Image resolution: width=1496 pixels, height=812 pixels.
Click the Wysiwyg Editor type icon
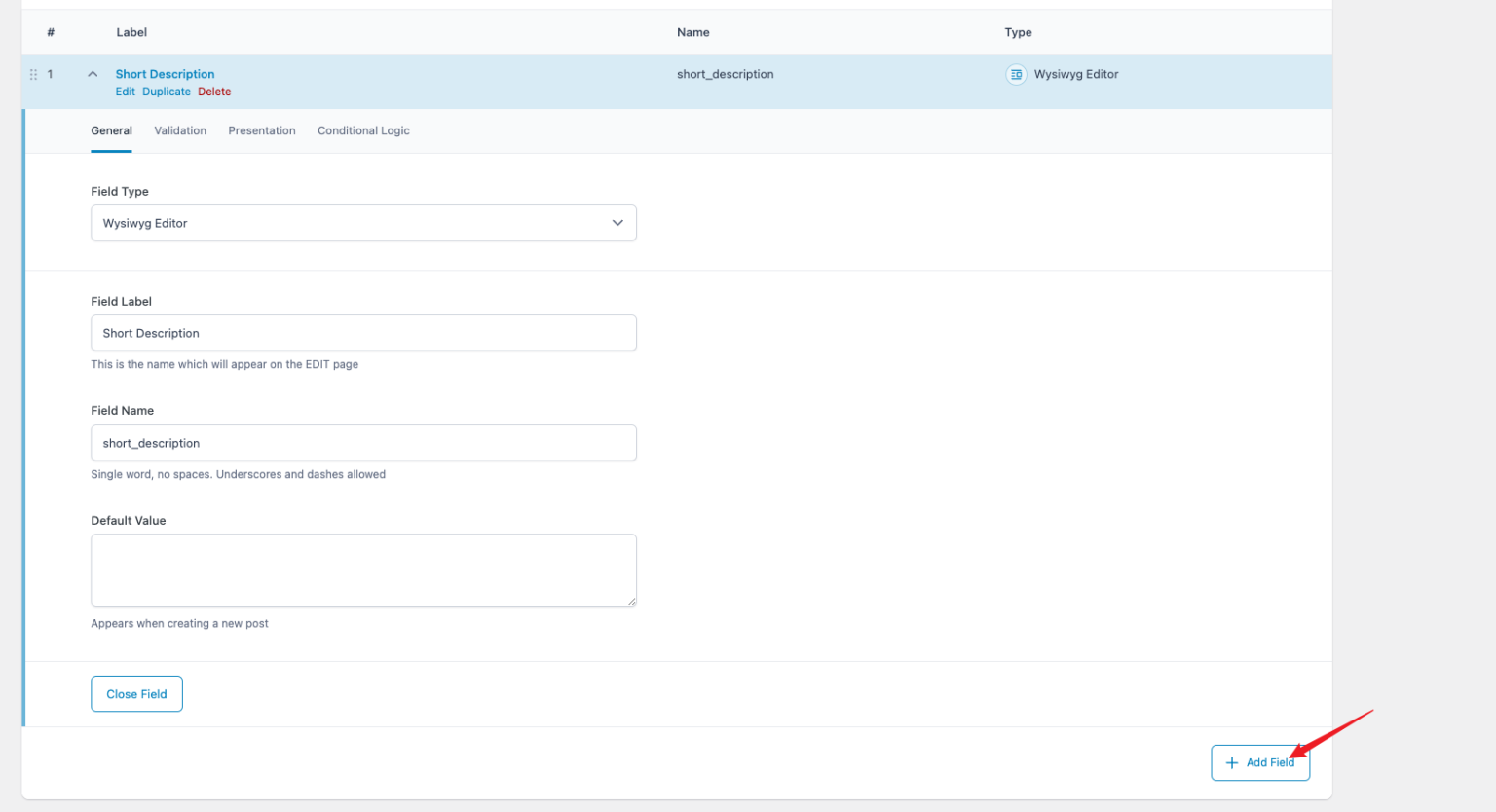pos(1016,74)
